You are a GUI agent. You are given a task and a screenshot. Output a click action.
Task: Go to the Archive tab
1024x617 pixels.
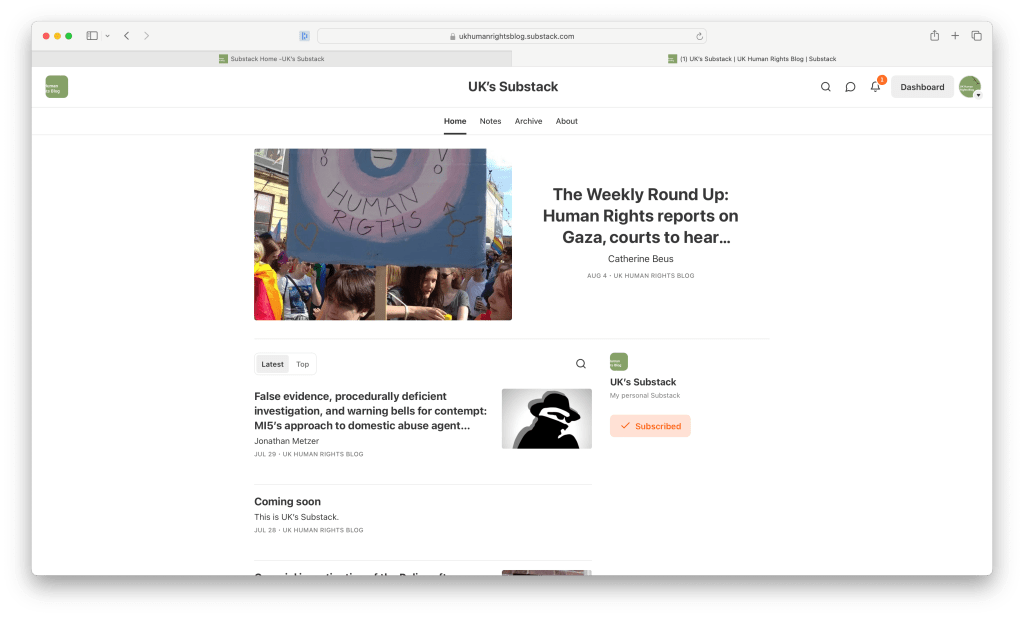click(528, 121)
